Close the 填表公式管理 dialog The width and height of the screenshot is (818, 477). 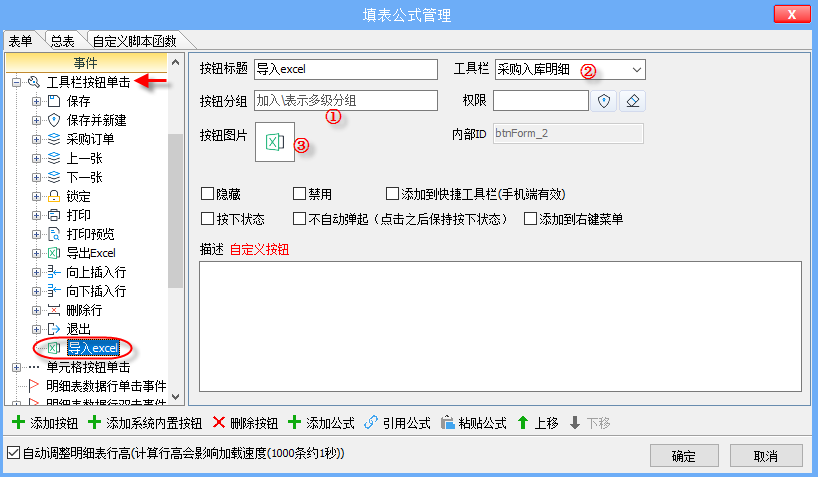pos(791,14)
